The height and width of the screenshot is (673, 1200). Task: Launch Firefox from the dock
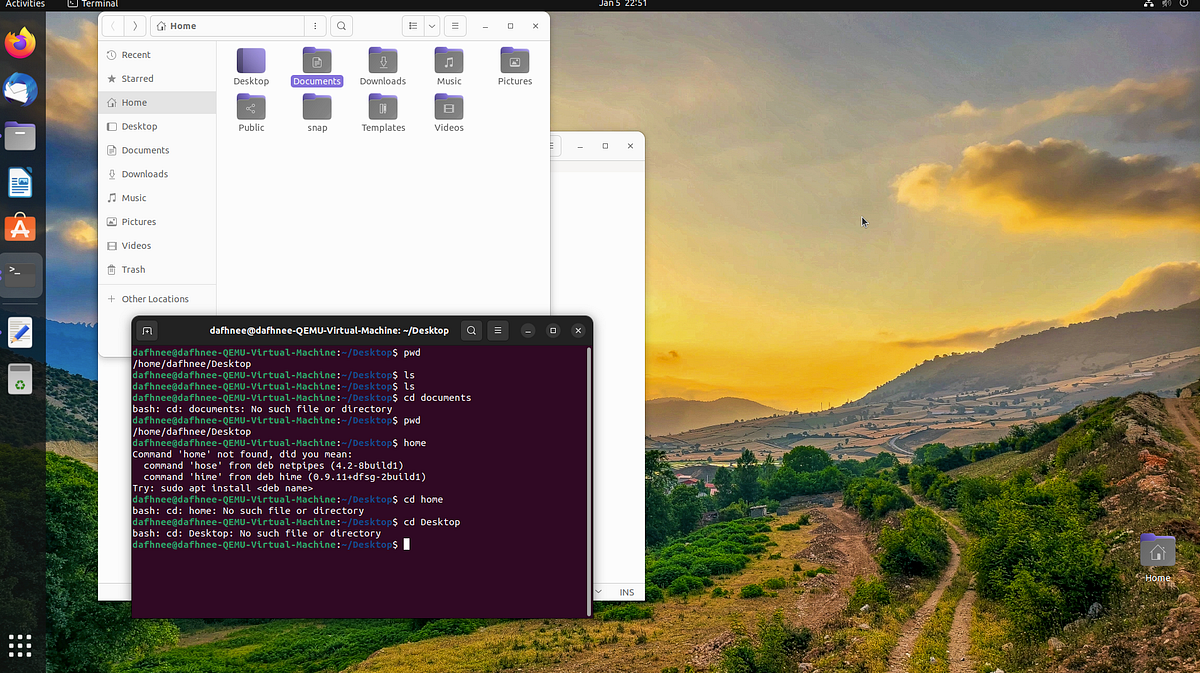click(x=20, y=43)
